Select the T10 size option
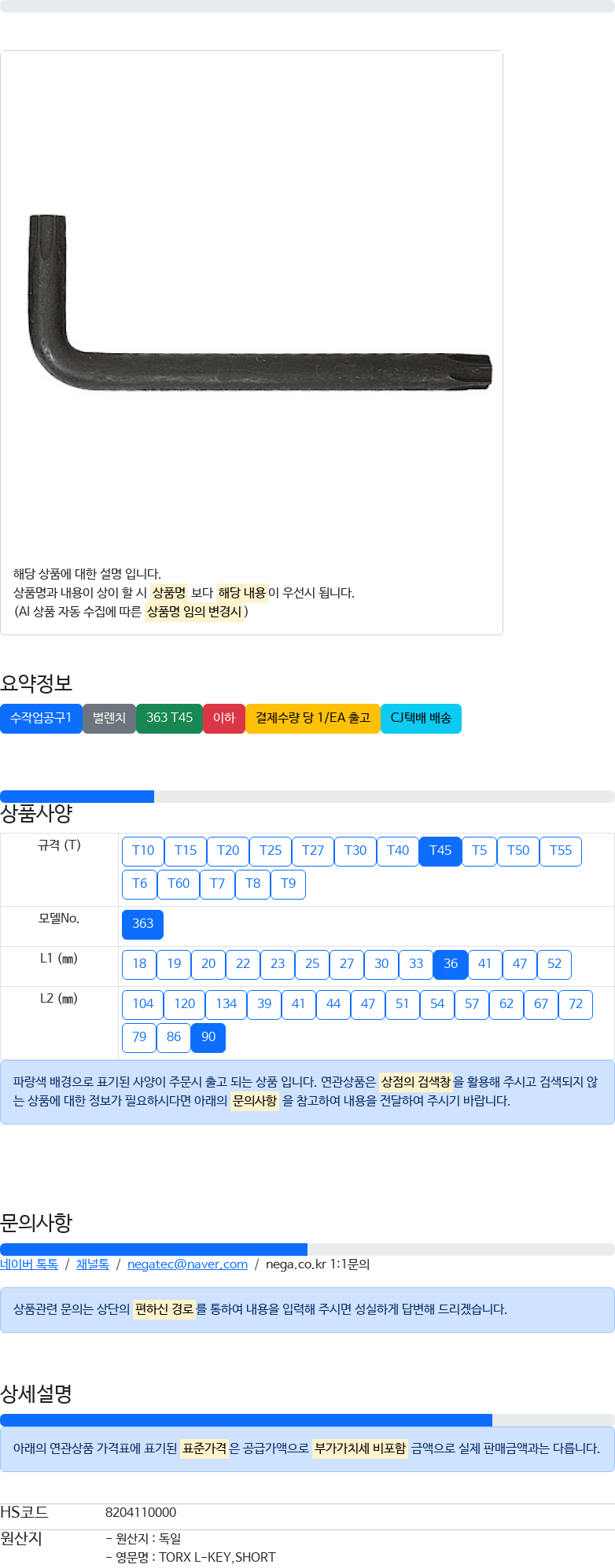The height and width of the screenshot is (1568, 615). pyautogui.click(x=143, y=851)
